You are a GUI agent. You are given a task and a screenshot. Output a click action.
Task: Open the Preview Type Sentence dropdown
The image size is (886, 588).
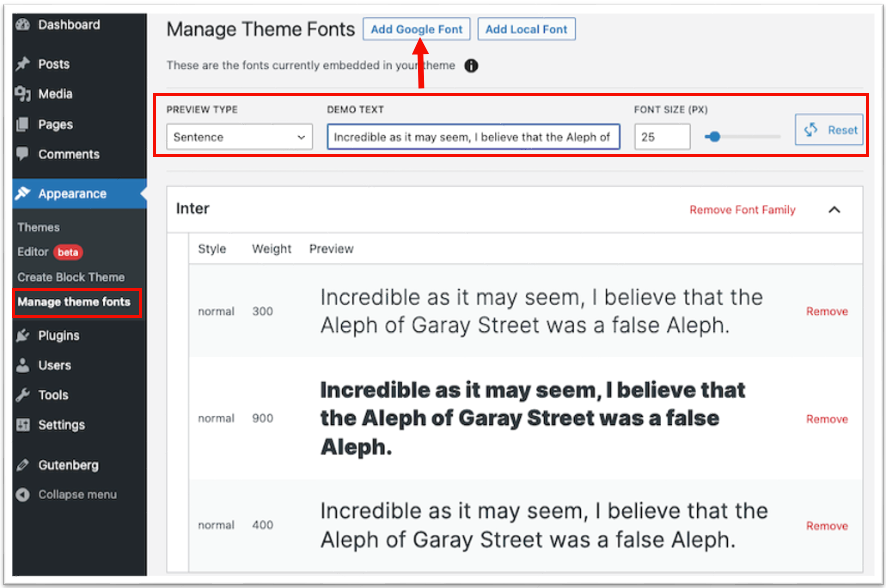tap(239, 137)
